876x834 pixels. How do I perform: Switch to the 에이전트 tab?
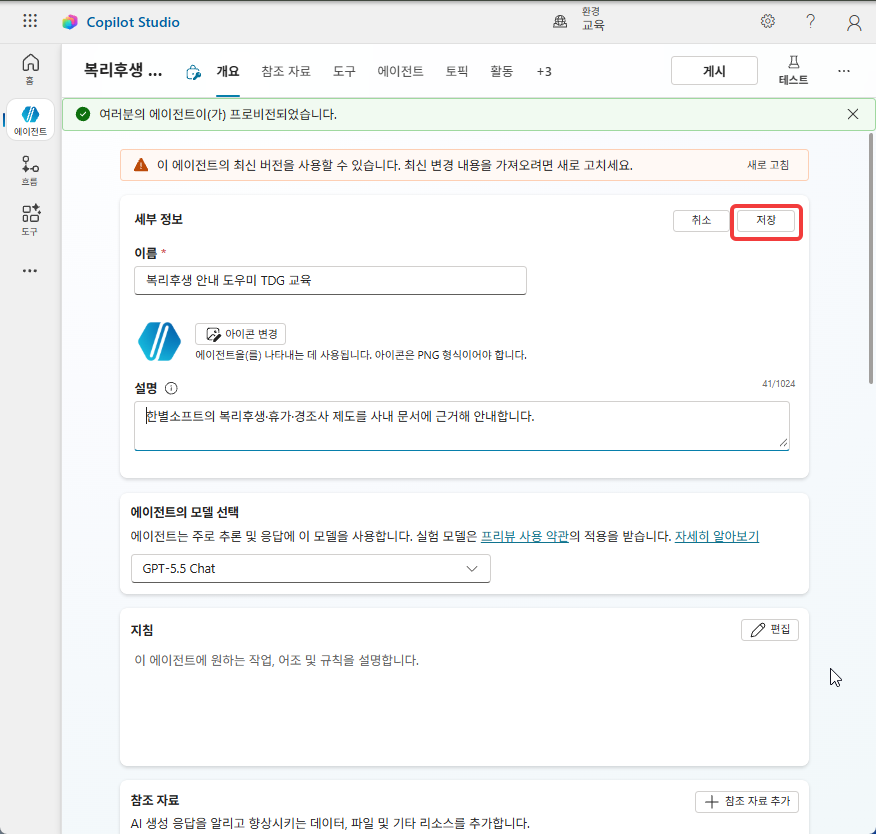coord(400,72)
